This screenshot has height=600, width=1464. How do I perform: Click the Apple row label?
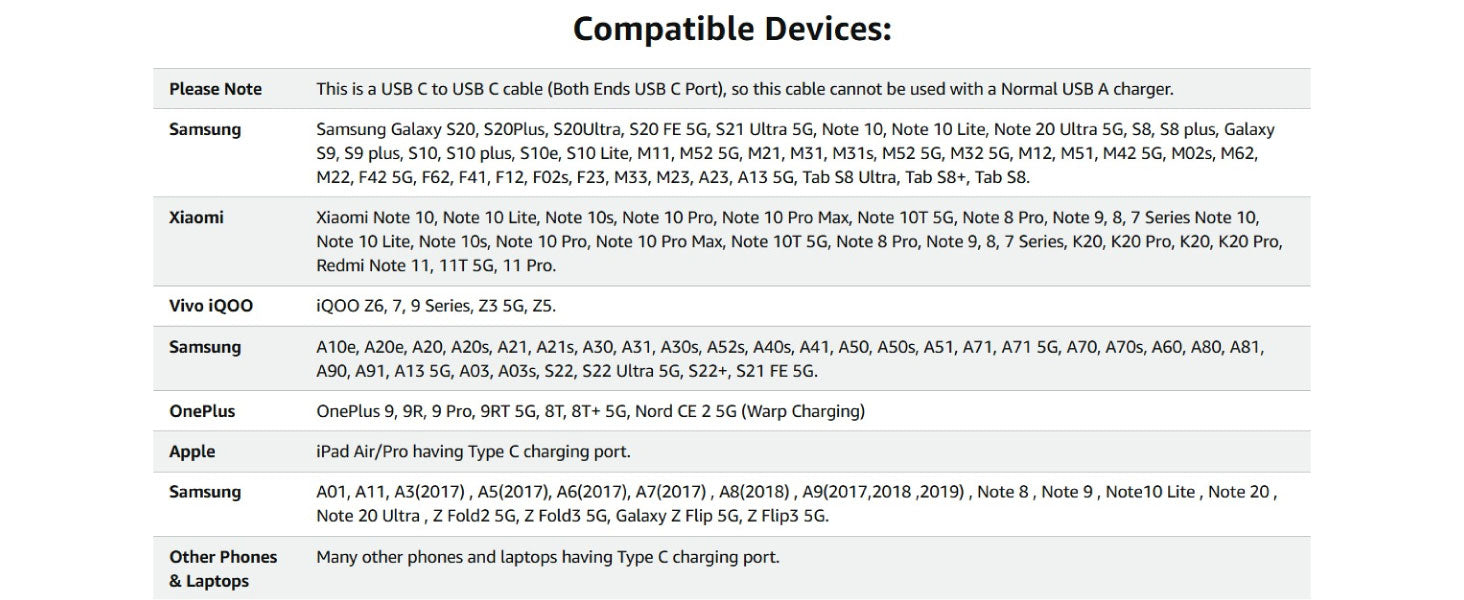pyautogui.click(x=192, y=452)
